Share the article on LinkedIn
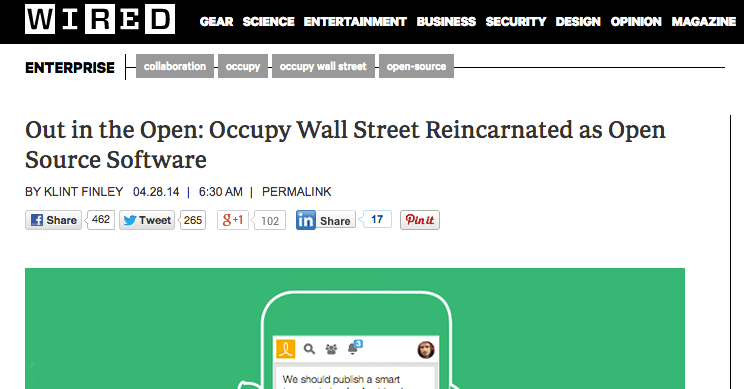 coord(326,220)
